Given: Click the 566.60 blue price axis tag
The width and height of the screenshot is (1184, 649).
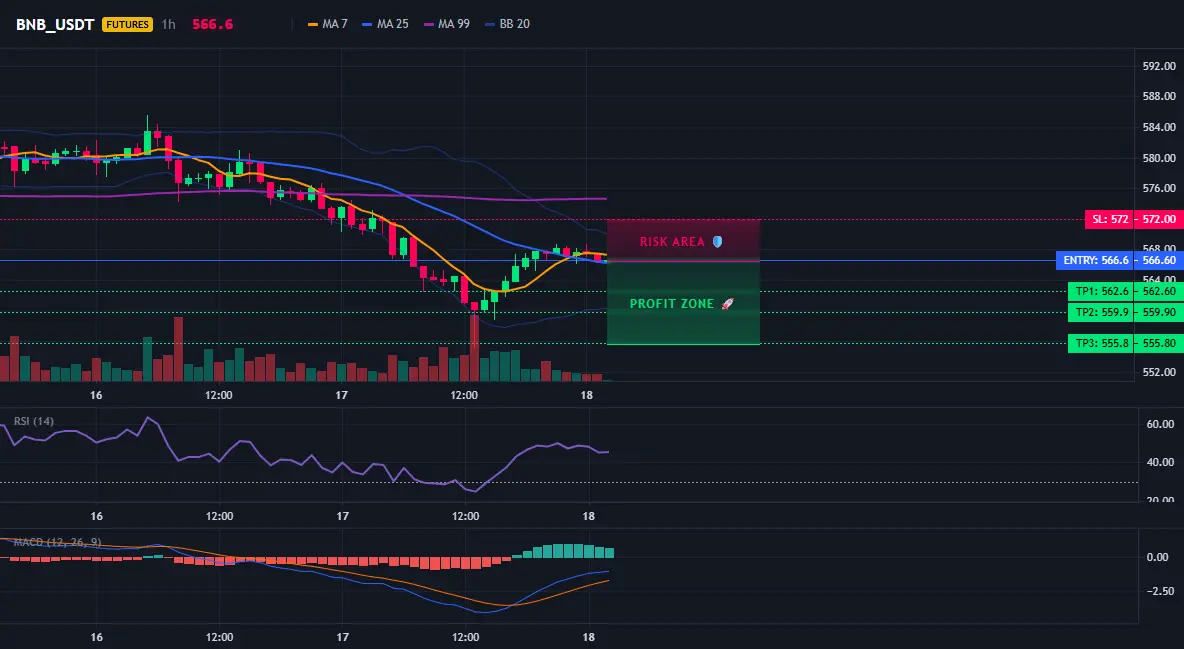Looking at the screenshot, I should (x=1159, y=261).
